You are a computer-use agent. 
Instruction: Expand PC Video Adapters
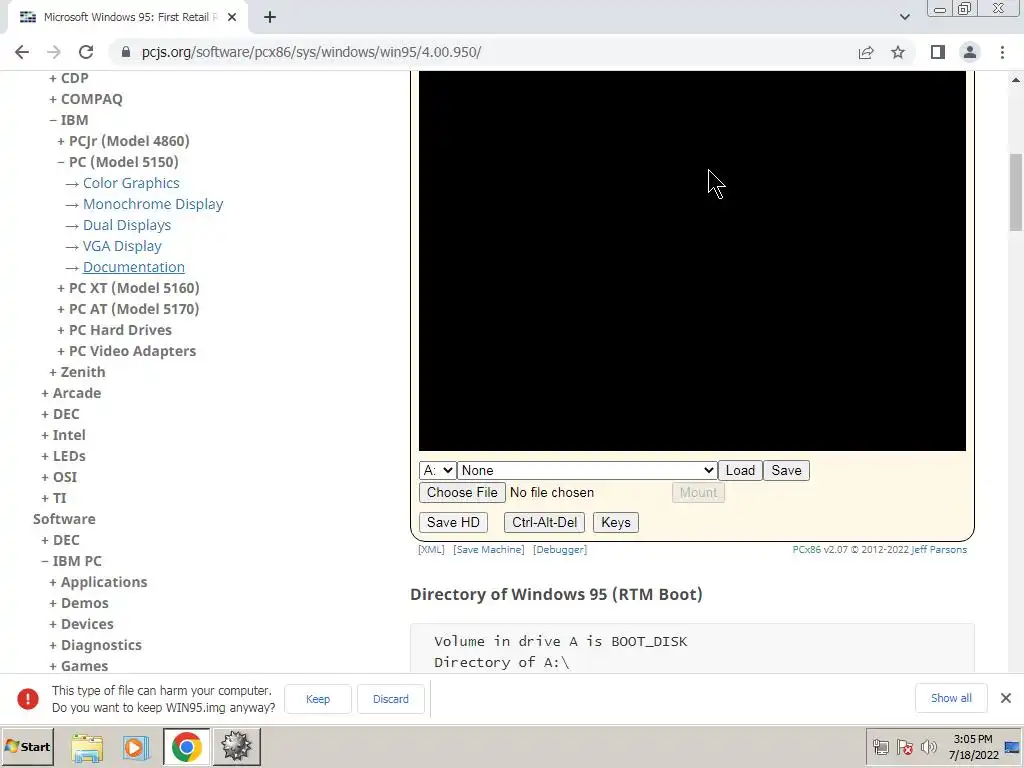pos(127,351)
